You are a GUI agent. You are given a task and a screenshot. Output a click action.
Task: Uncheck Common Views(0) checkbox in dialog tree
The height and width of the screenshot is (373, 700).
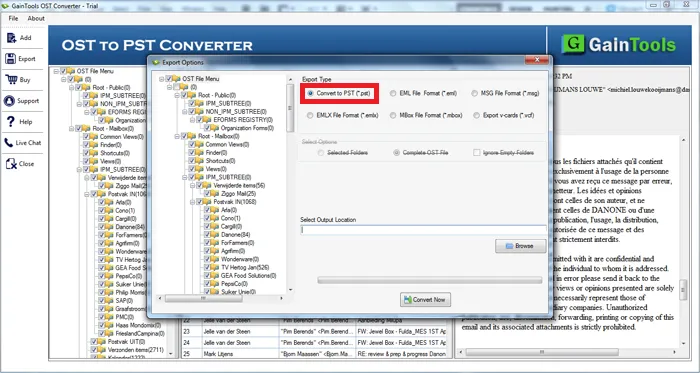(192, 145)
